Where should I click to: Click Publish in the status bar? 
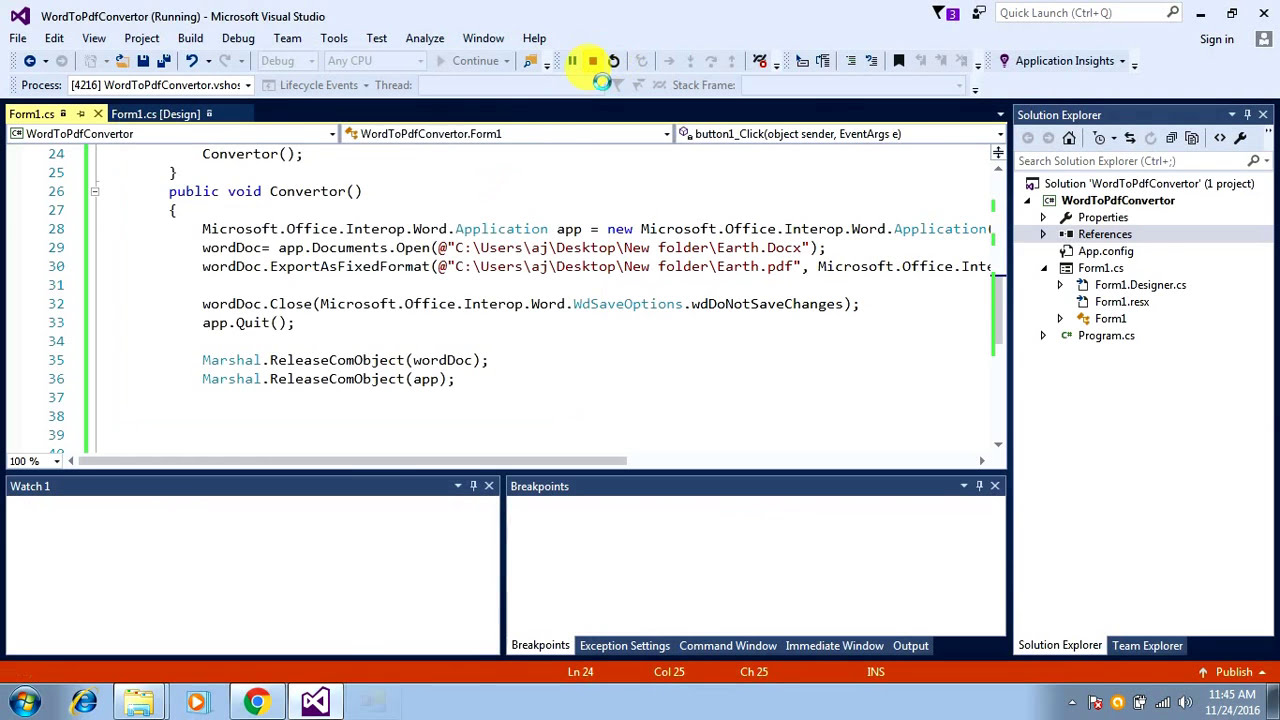tap(1234, 672)
